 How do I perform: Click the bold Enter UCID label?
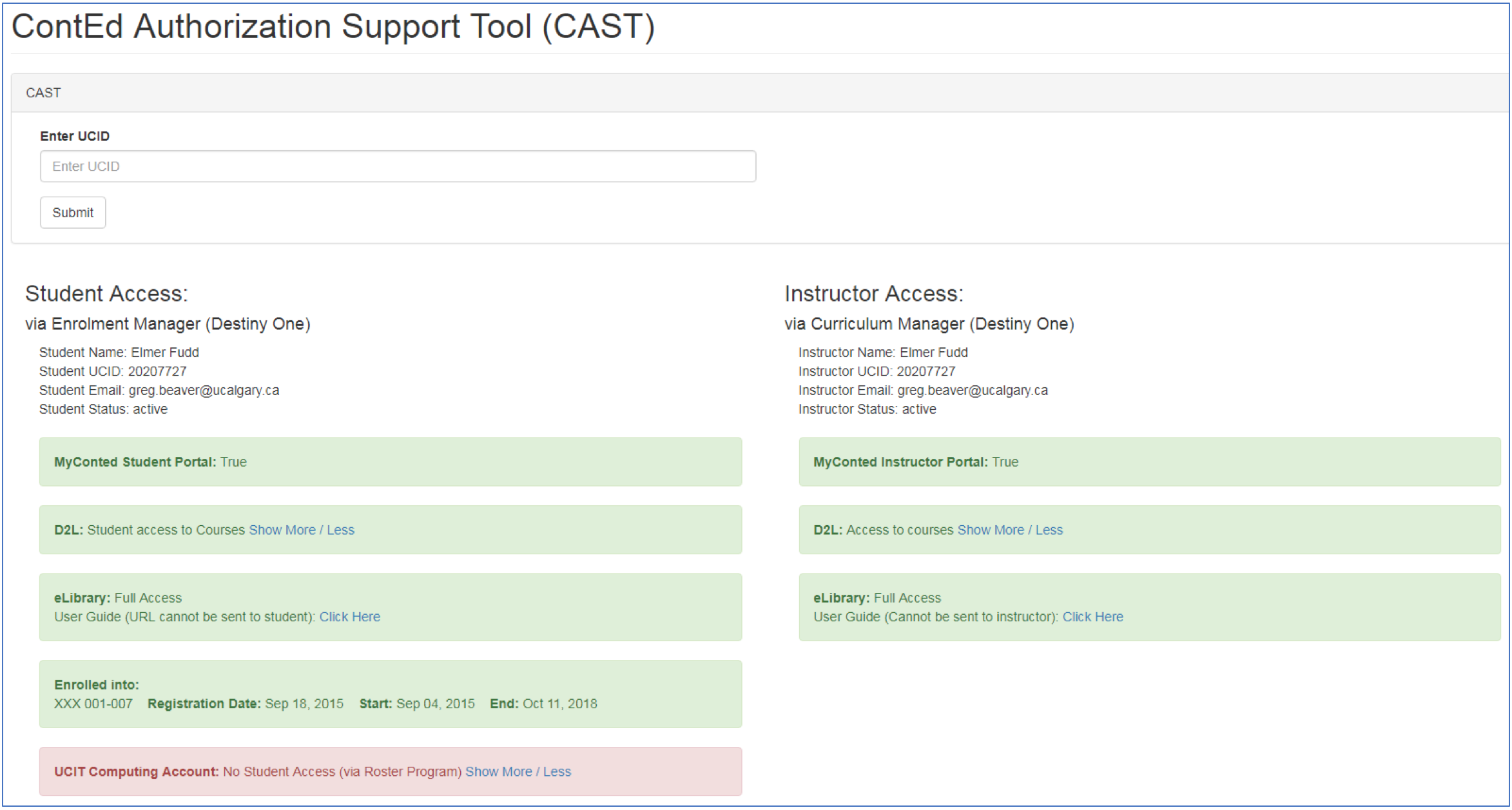click(x=75, y=136)
